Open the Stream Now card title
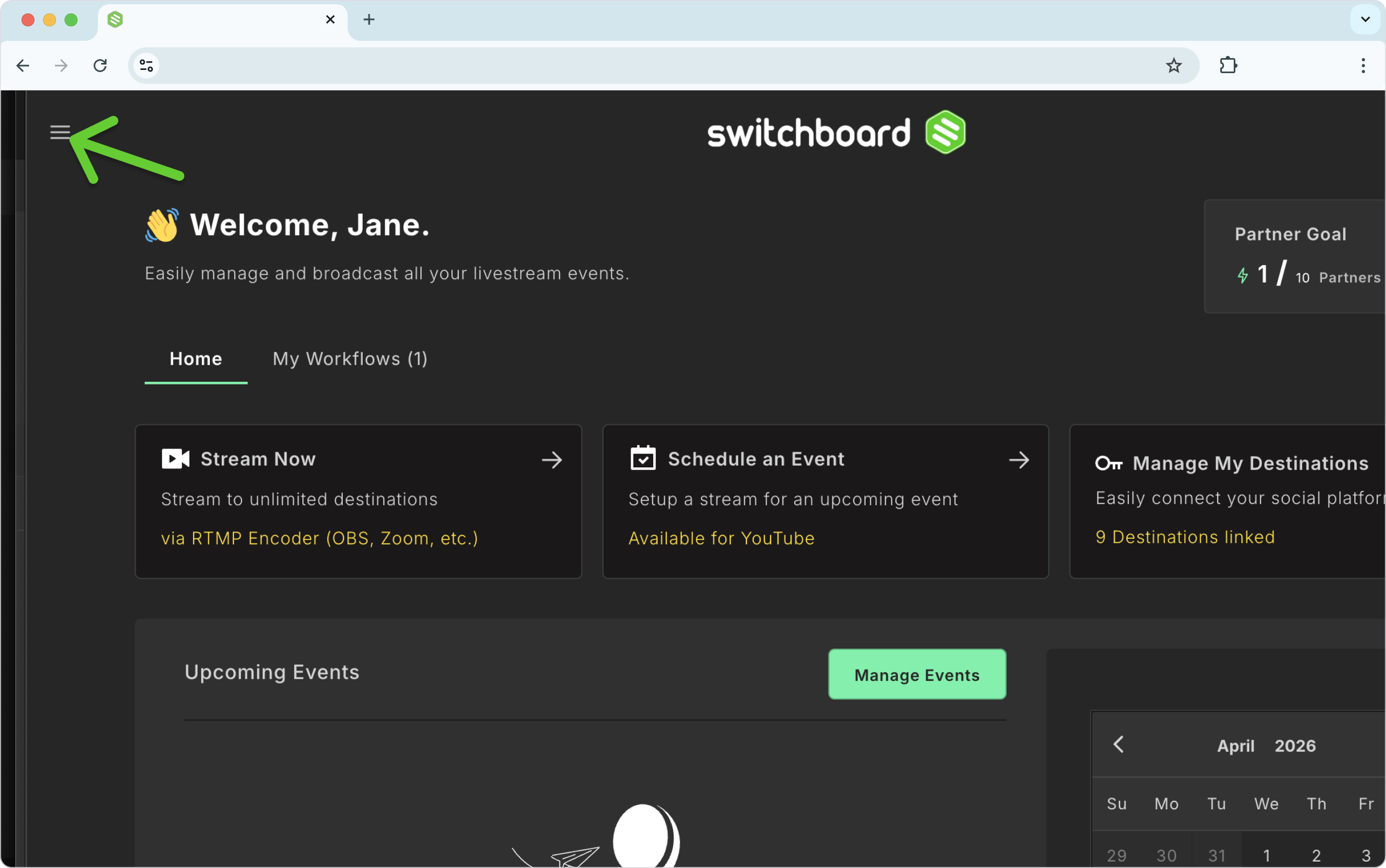Screen dimensions: 1386x868 258,459
